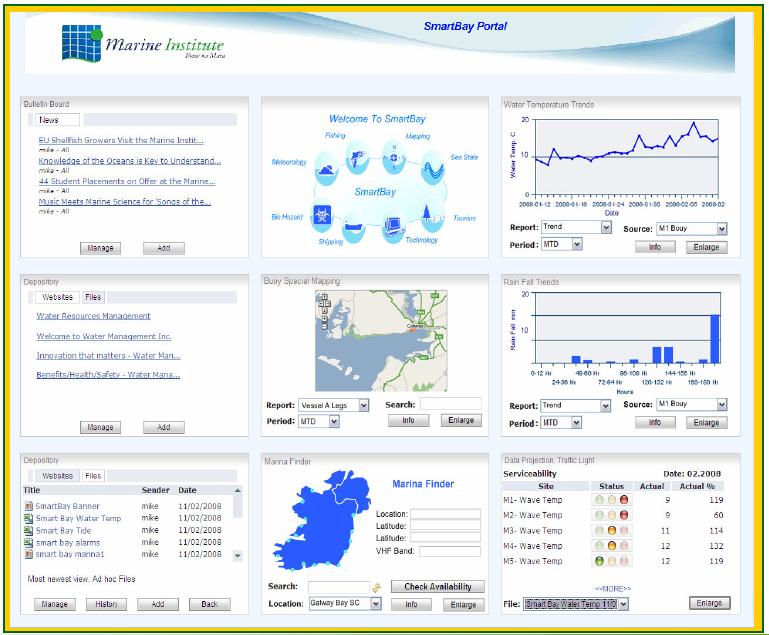Click the Marine Institute logo
The width and height of the screenshot is (769, 635).
[143, 44]
